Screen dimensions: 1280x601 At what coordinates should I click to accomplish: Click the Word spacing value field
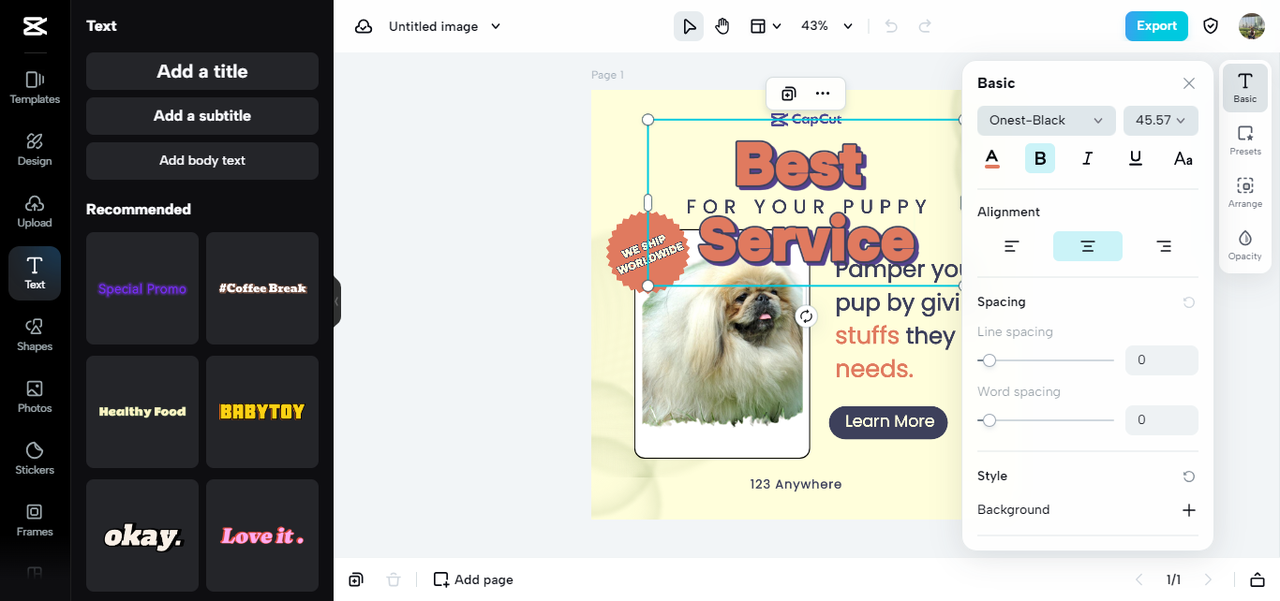(1161, 420)
